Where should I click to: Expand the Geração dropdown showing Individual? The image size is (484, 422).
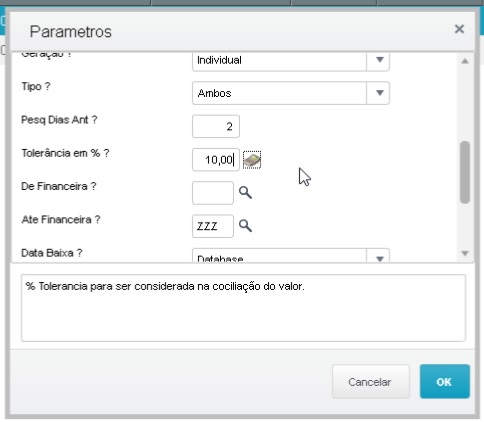pos(378,60)
